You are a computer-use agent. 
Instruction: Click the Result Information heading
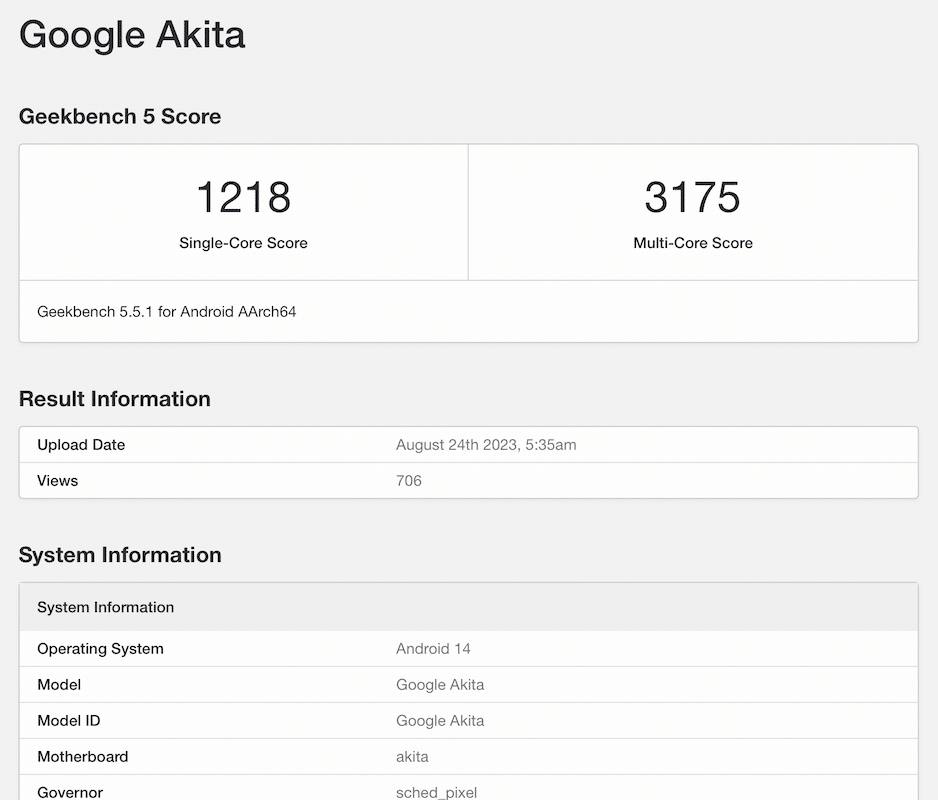[115, 399]
